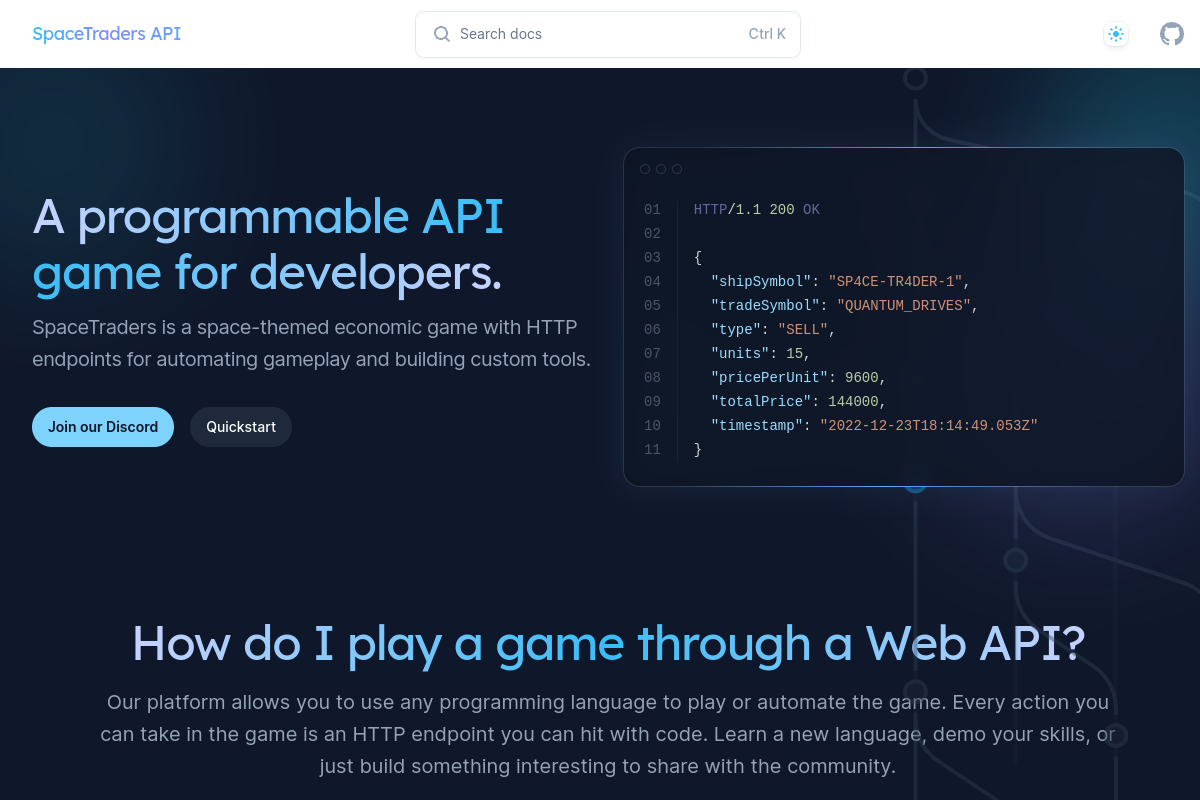Open the Quickstart guide
1200x800 pixels.
pyautogui.click(x=241, y=427)
